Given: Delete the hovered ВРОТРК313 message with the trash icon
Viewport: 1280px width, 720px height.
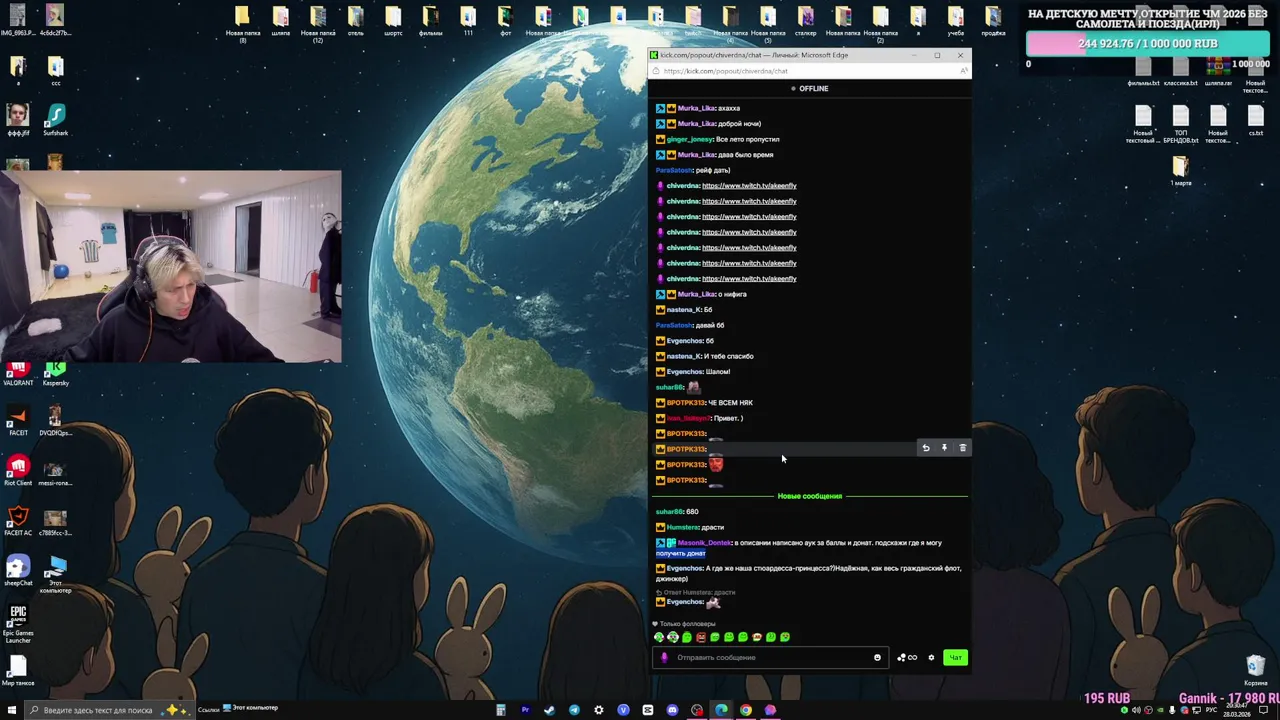Looking at the screenshot, I should [x=963, y=448].
